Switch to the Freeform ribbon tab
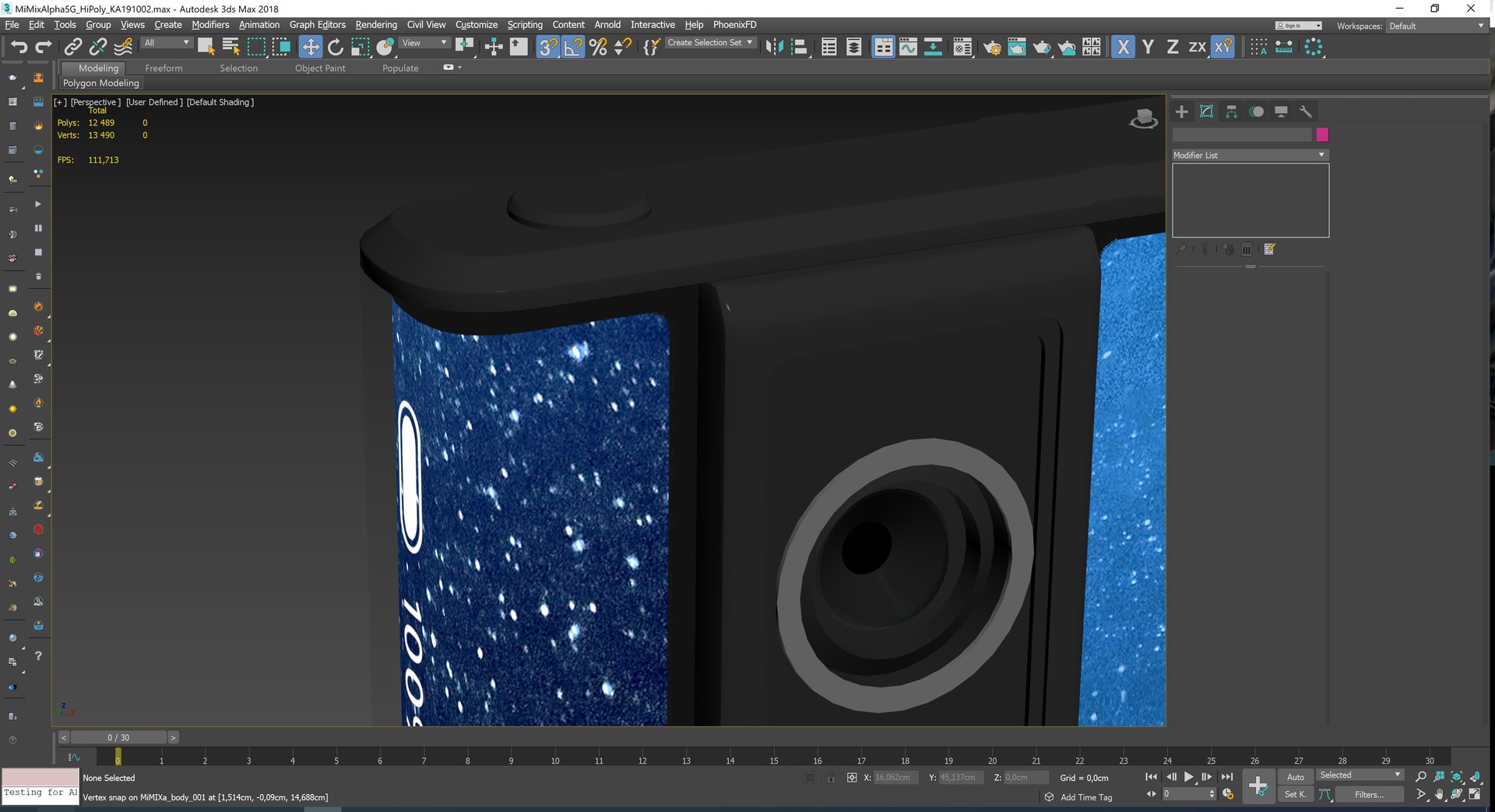This screenshot has height=812, width=1495. click(x=164, y=69)
